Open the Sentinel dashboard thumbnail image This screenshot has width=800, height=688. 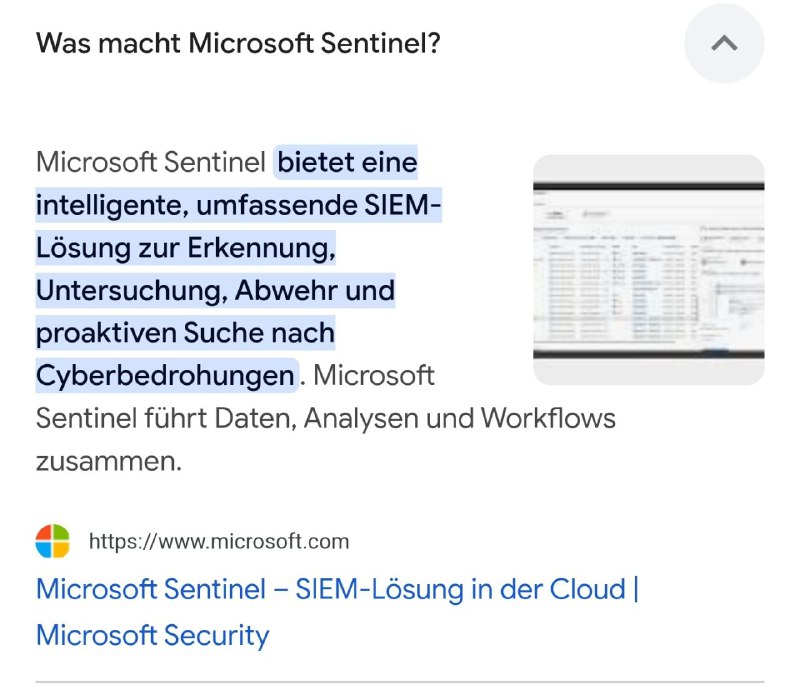648,269
